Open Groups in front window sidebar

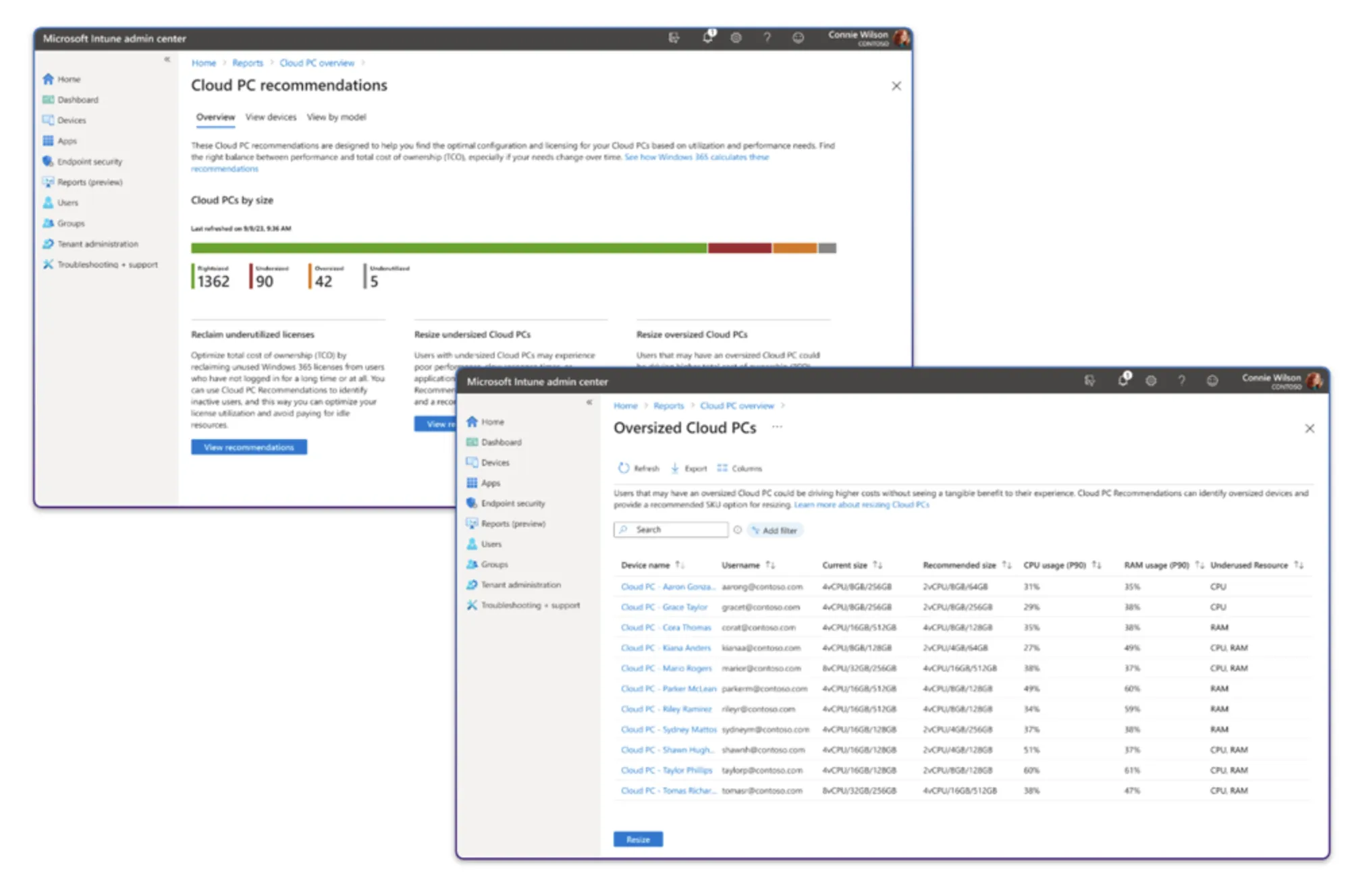[487, 564]
